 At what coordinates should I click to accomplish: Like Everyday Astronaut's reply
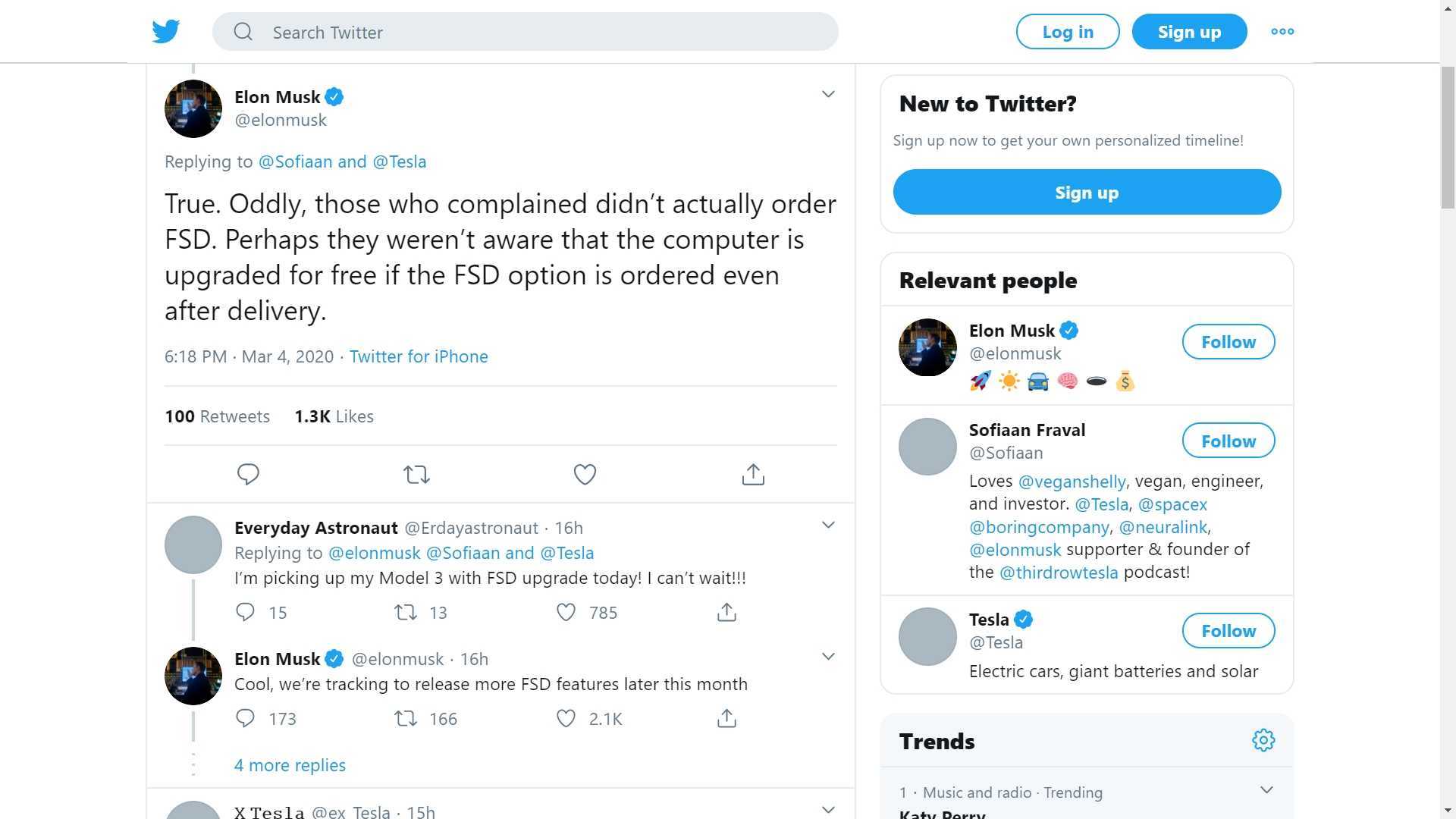click(x=566, y=613)
